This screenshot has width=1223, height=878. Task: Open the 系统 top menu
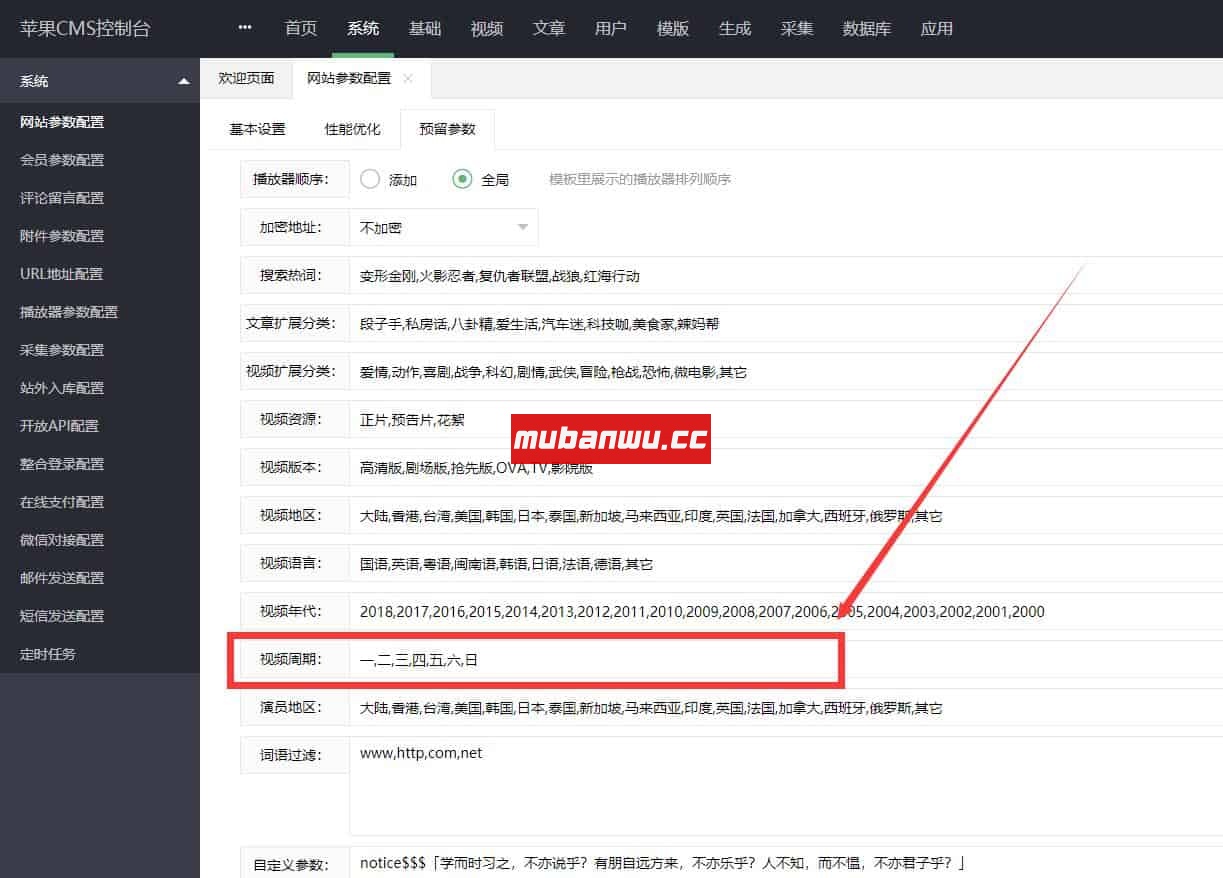pyautogui.click(x=363, y=28)
